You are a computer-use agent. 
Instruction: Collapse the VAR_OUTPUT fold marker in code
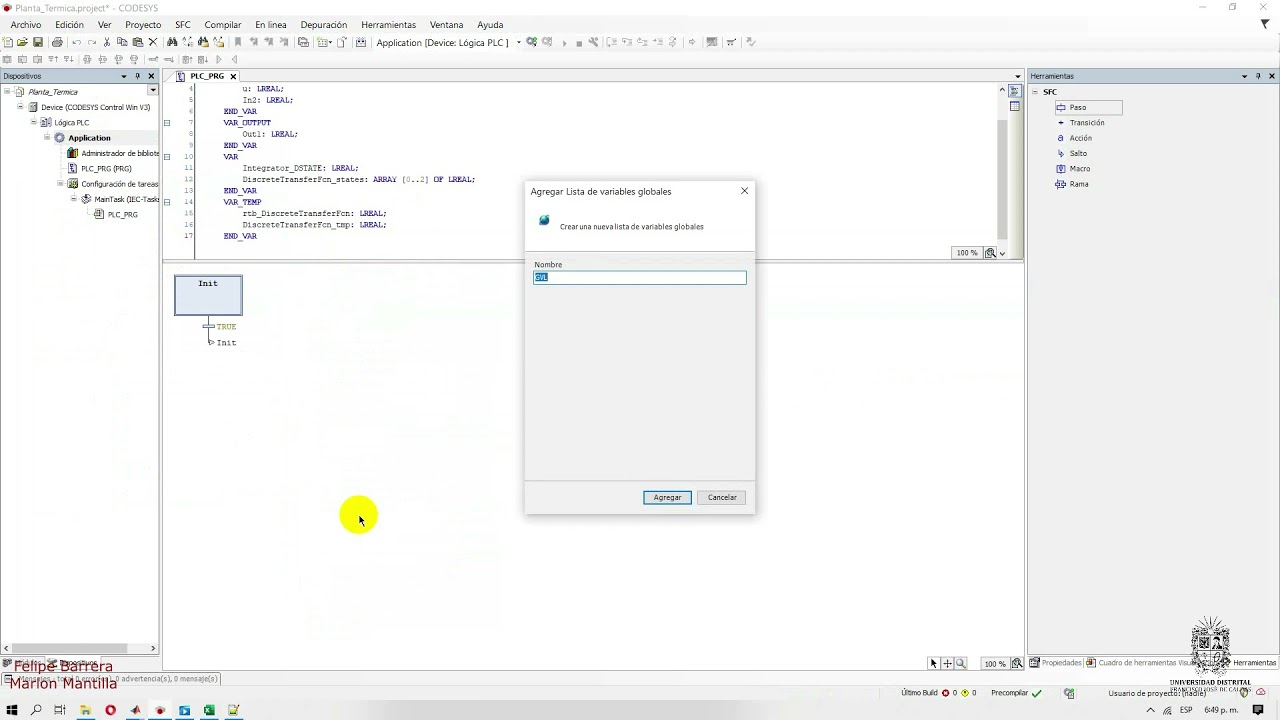167,123
